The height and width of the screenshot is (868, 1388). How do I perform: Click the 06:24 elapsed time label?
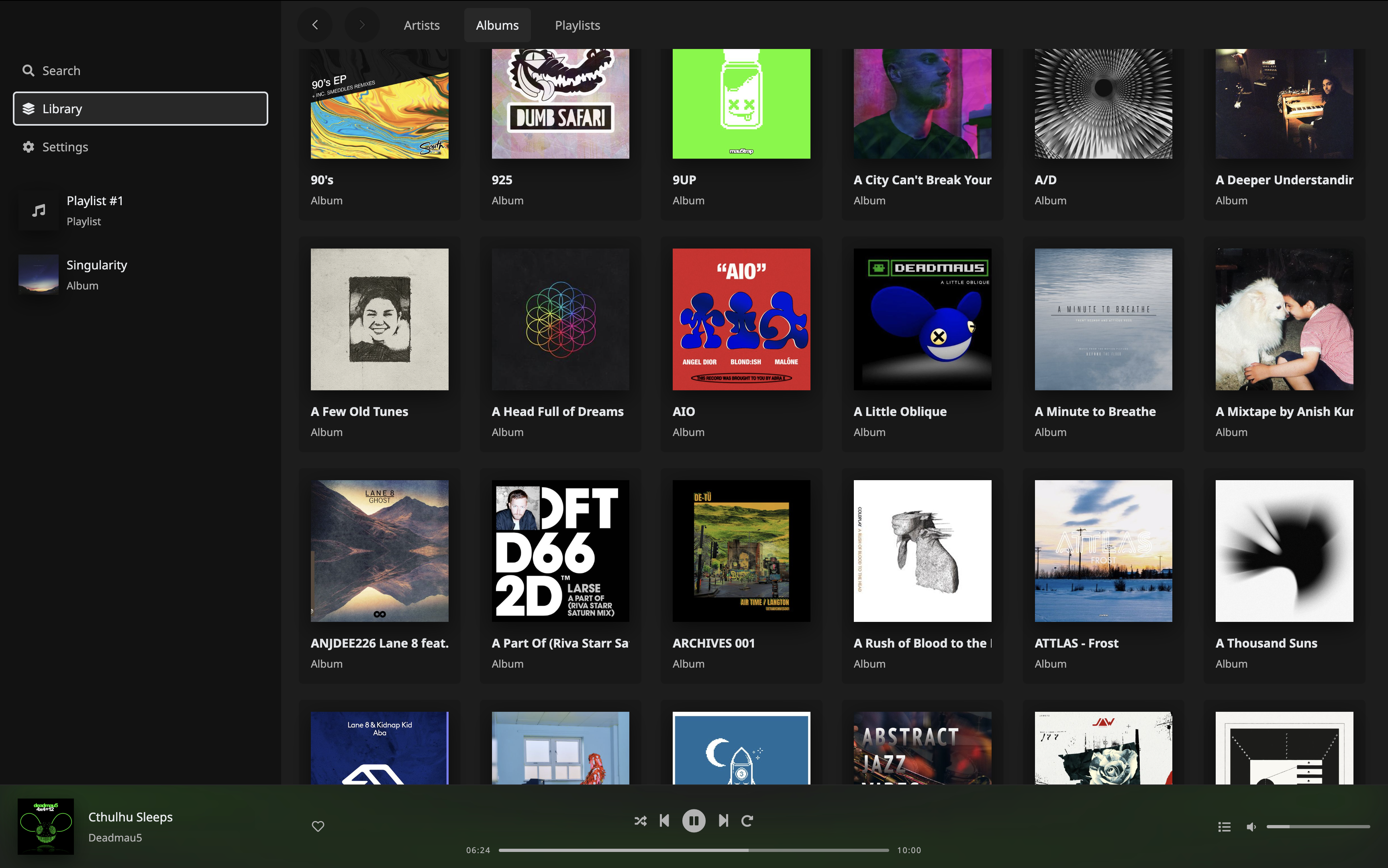478,850
